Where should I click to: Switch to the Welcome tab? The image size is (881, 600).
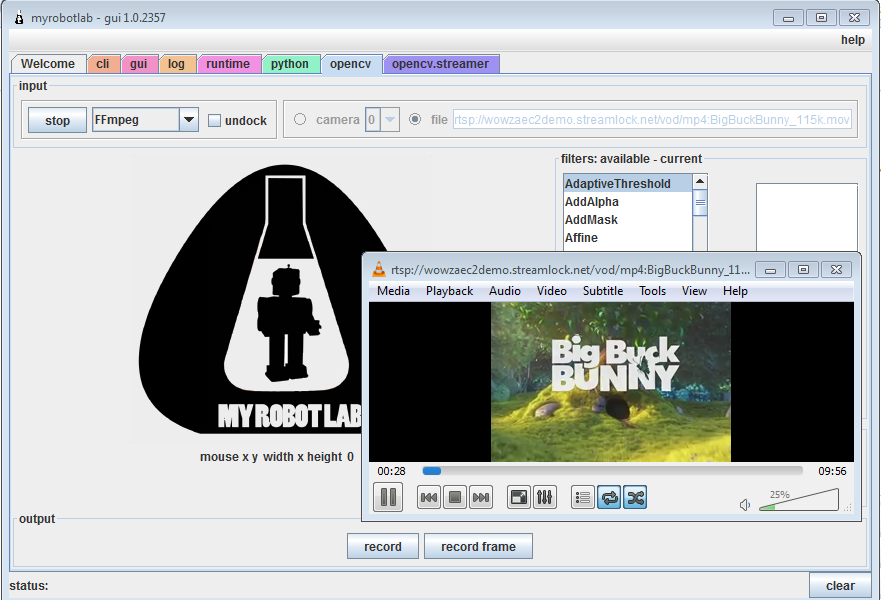point(48,64)
